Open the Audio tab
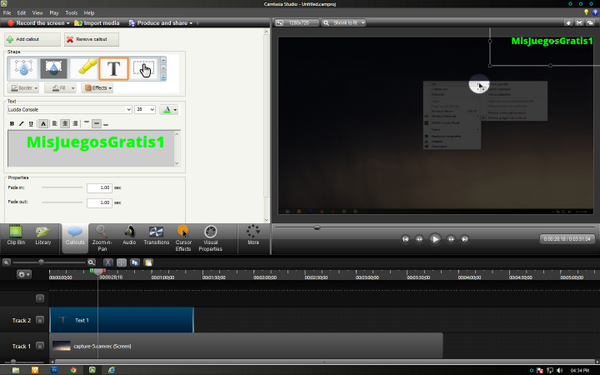 coord(129,235)
